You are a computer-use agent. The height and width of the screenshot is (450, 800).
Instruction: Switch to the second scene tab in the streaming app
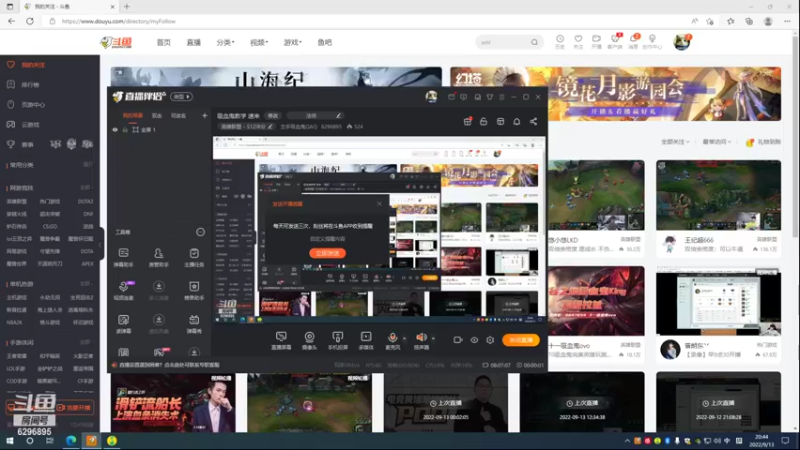tap(157, 116)
